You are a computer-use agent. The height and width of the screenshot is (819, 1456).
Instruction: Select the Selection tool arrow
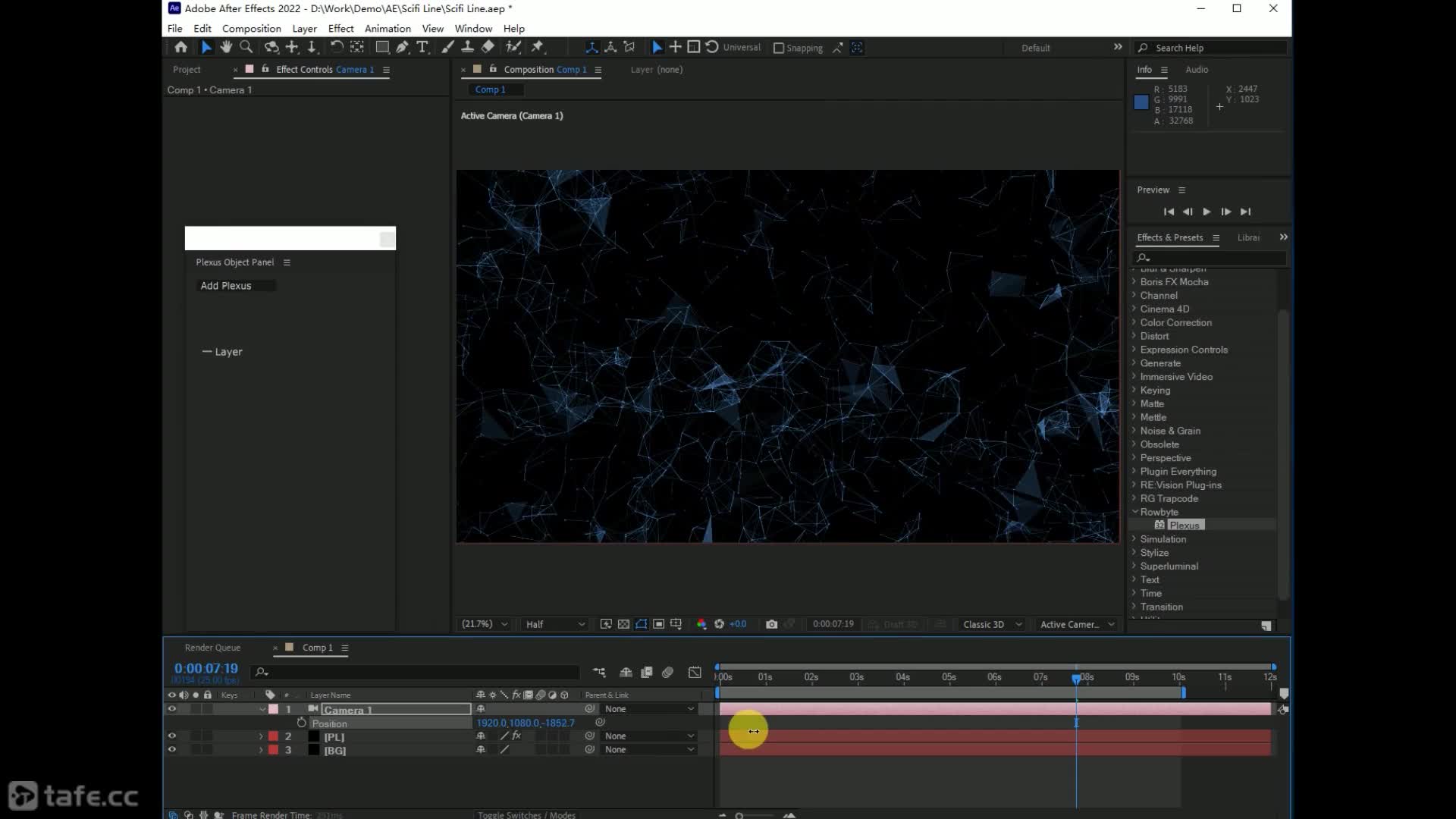[x=206, y=47]
